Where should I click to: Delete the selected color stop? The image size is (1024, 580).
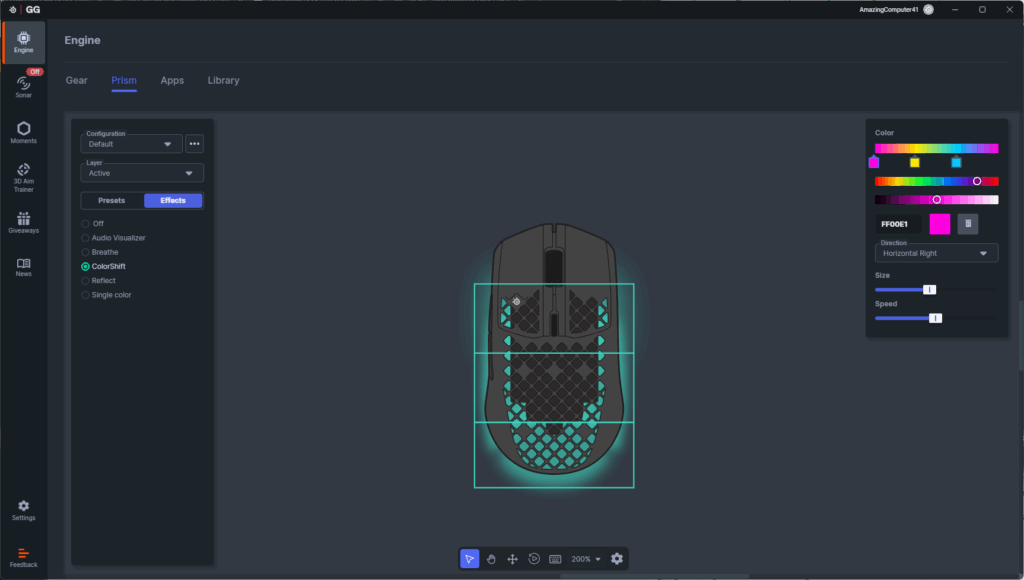[x=967, y=224]
